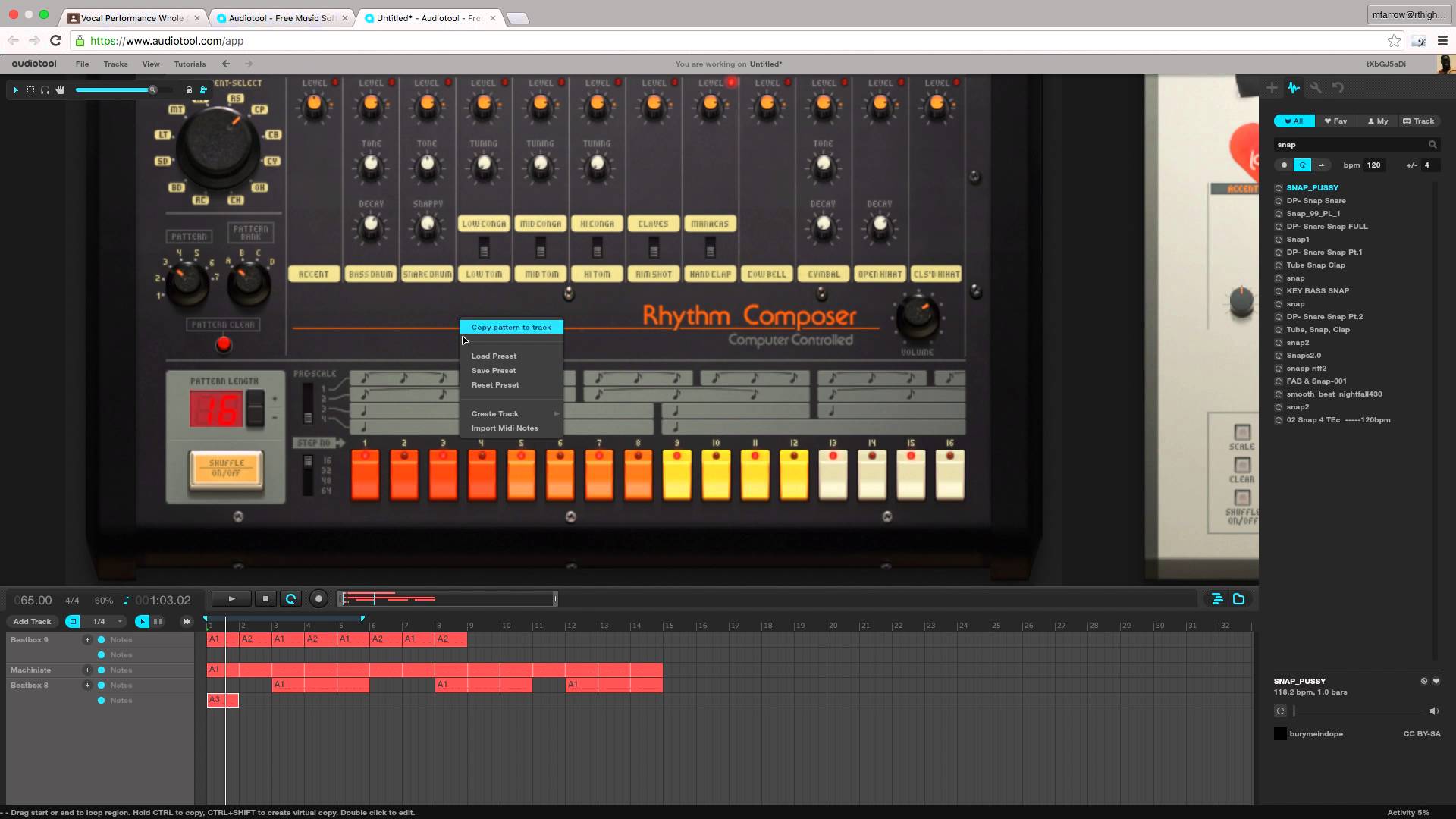Click the metronome note icon
1456x819 pixels.
coord(127,600)
